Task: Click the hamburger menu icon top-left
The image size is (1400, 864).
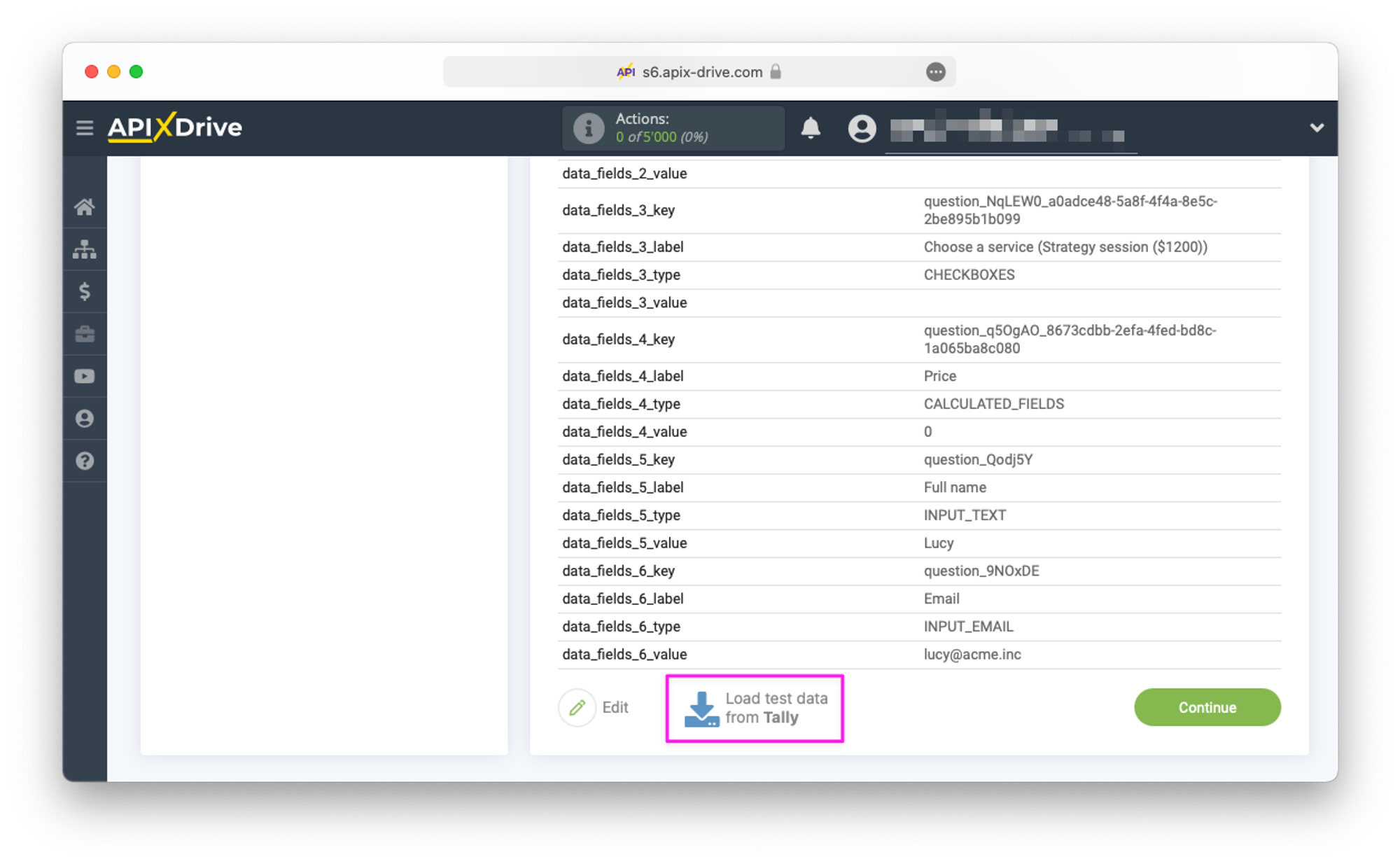Action: [83, 127]
